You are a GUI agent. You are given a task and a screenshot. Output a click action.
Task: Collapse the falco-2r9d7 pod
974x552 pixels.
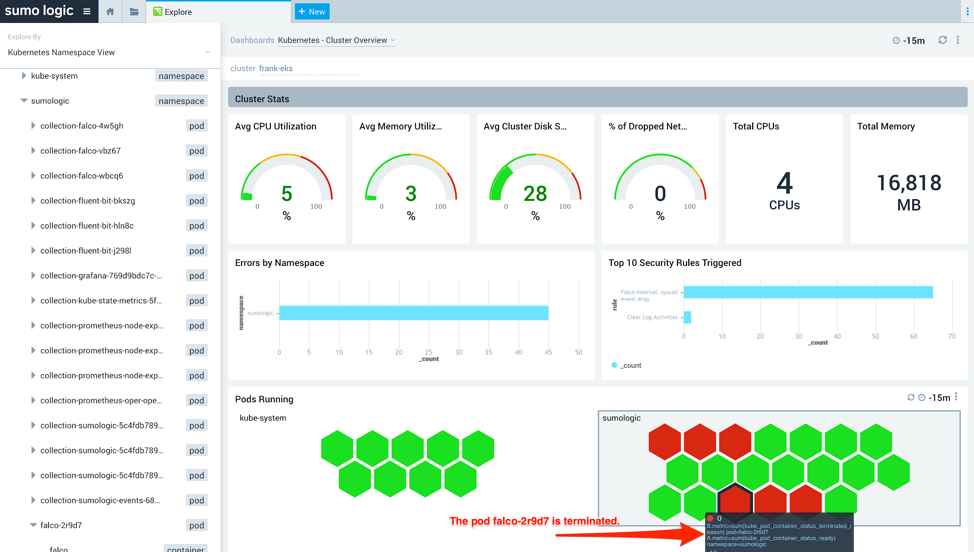click(x=33, y=525)
